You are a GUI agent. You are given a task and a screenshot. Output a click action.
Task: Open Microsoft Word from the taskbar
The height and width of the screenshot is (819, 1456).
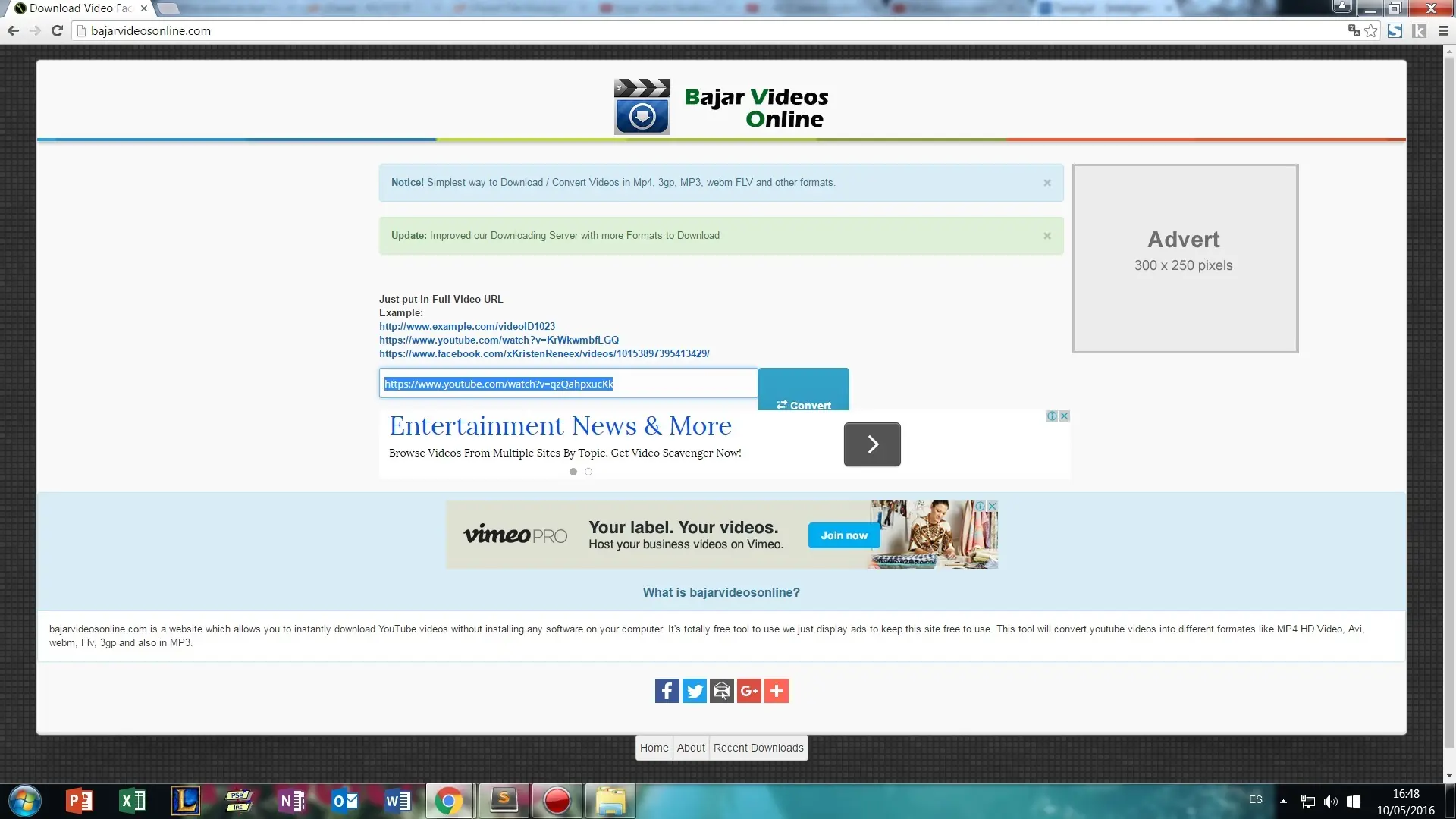click(x=397, y=801)
